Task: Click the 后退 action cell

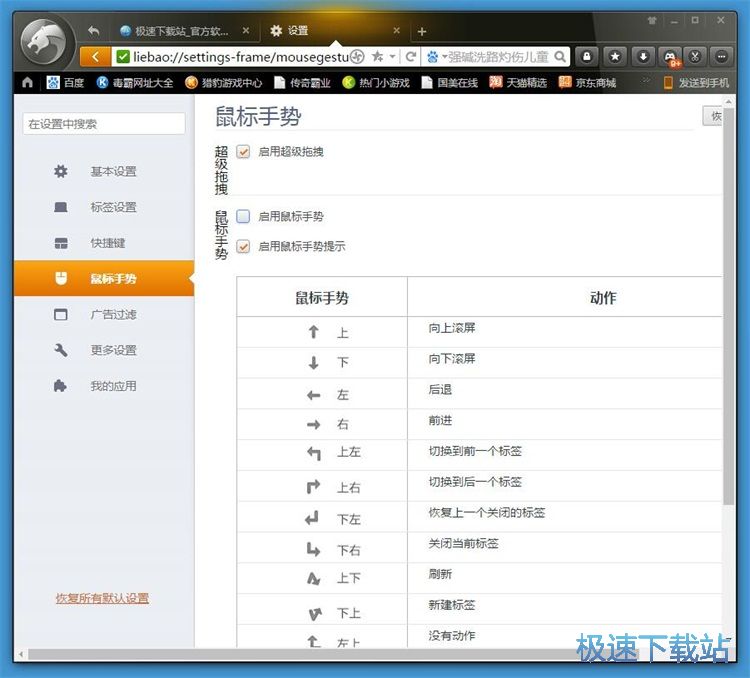Action: tap(564, 393)
